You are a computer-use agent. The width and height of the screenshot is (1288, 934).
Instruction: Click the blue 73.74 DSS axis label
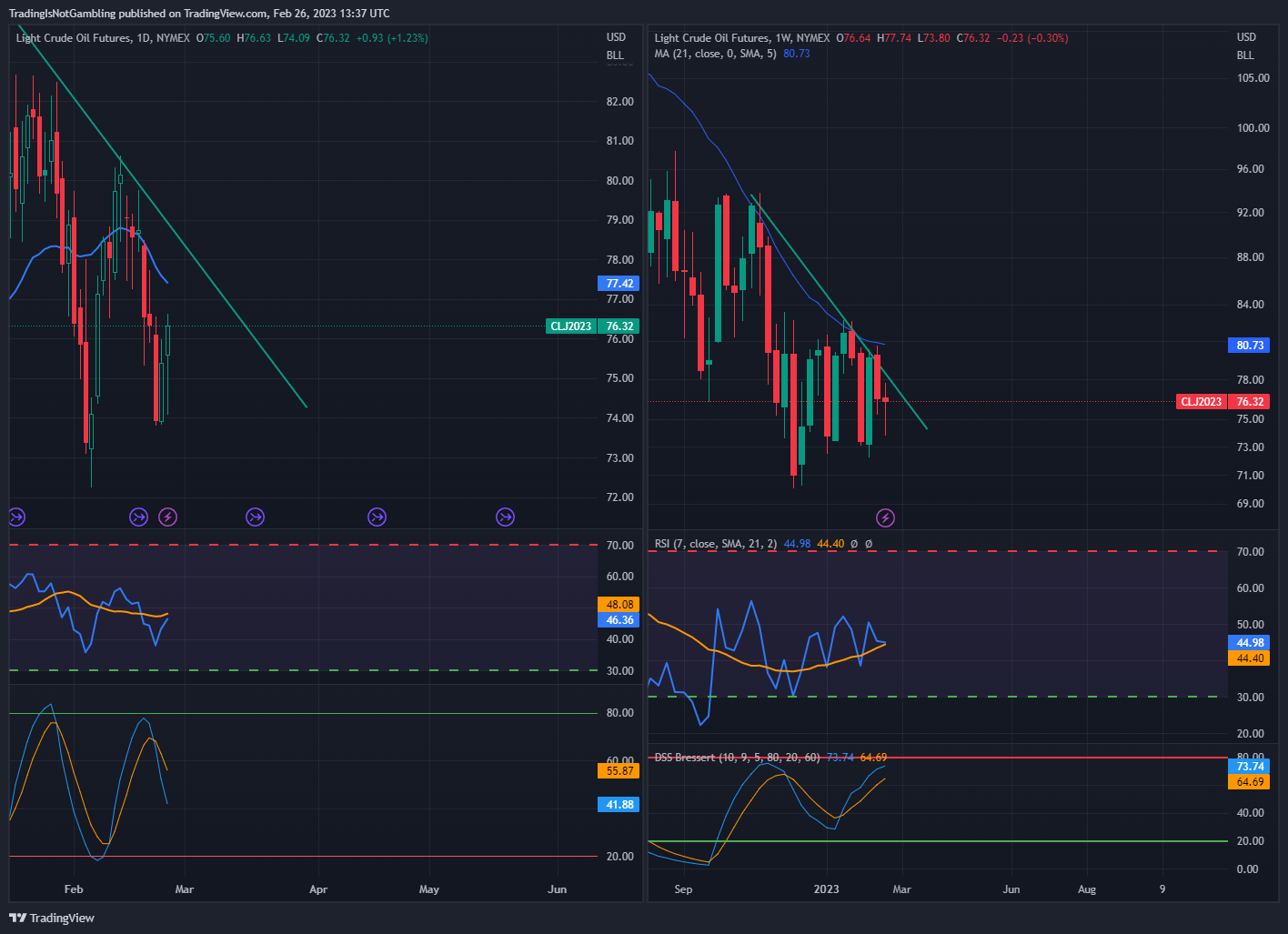point(1250,766)
